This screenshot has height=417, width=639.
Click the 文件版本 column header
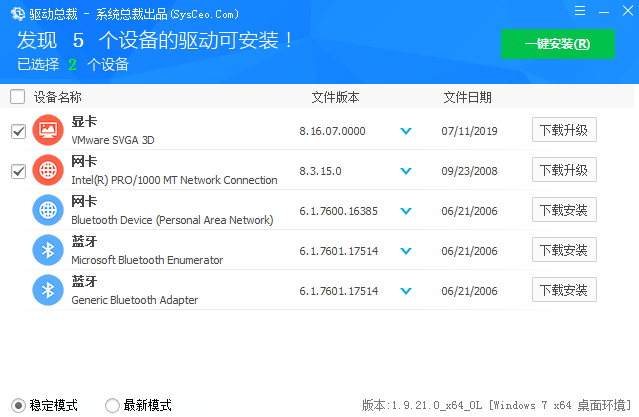click(335, 97)
